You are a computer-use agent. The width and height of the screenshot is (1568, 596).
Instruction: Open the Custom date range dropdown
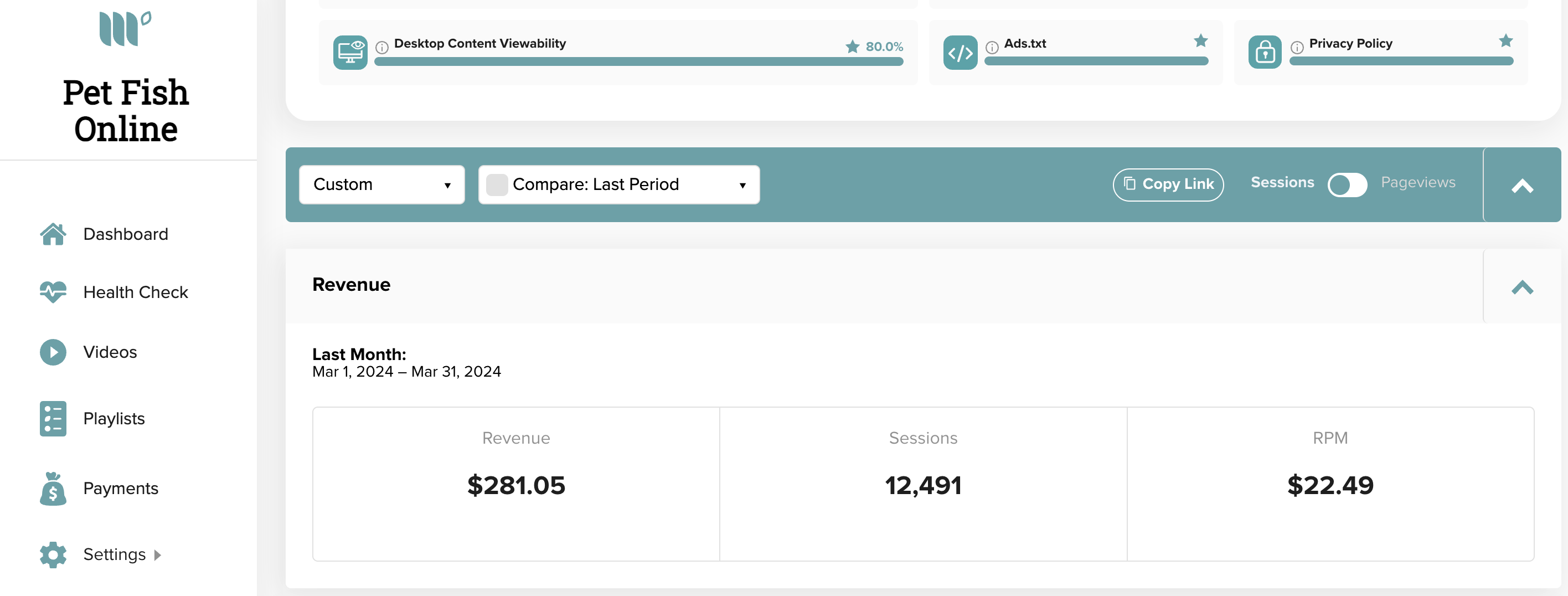(x=381, y=184)
